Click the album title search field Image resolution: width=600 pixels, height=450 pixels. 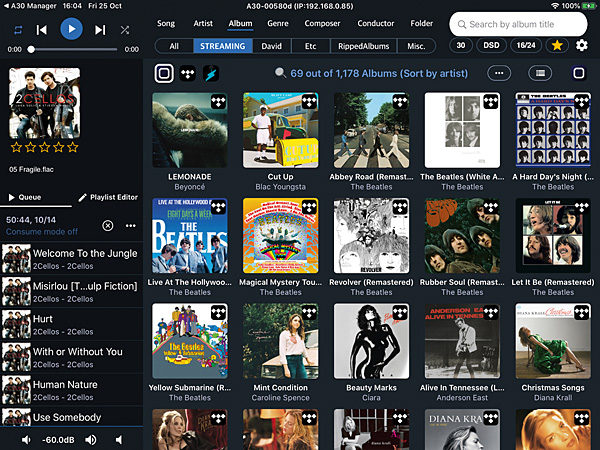(x=518, y=24)
